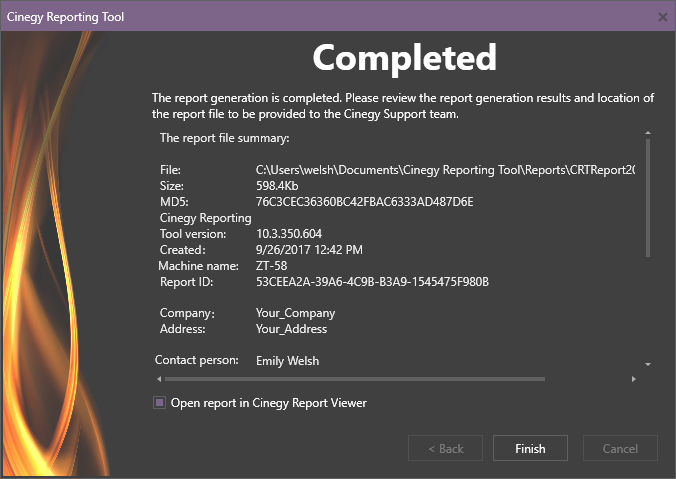
Task: Click the 'Tool version:' label
Action: (x=193, y=234)
